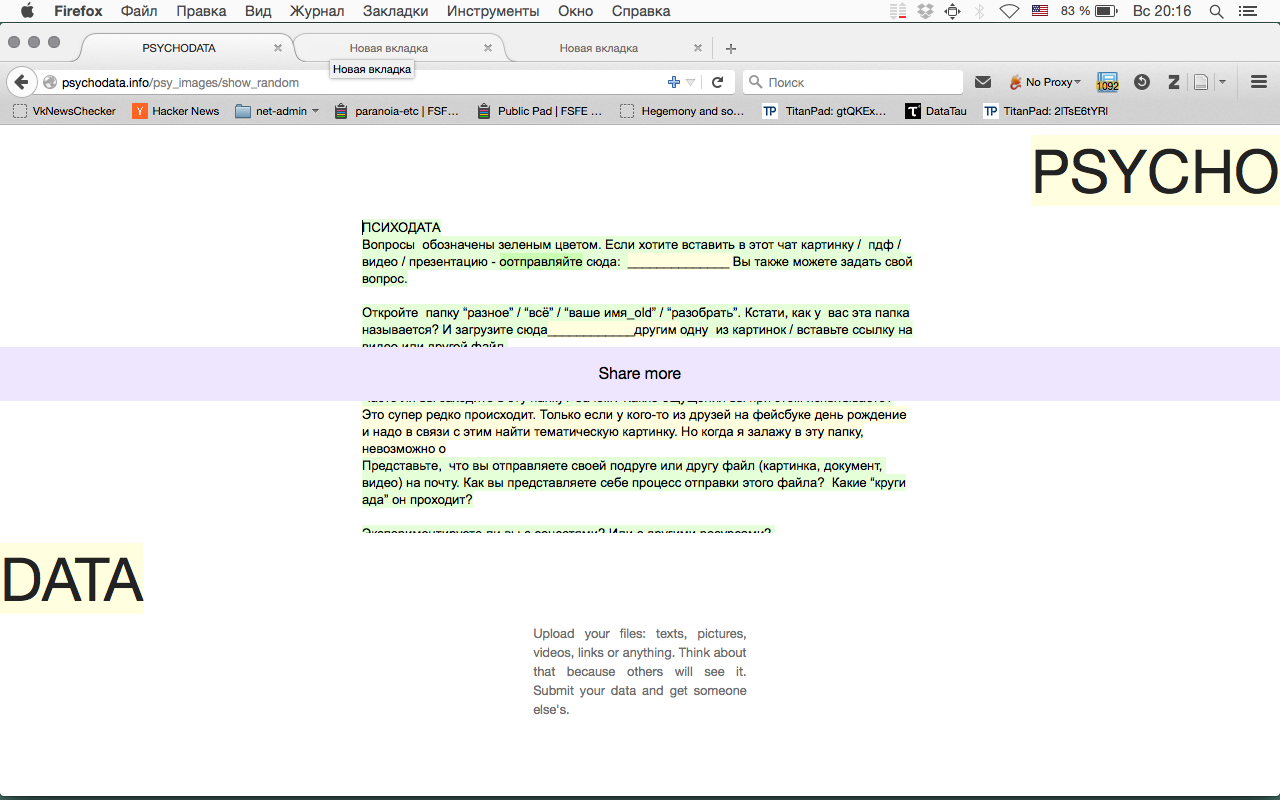Image resolution: width=1280 pixels, height=800 pixels.
Task: Click the blue plus icon in URL bar
Action: pos(673,82)
